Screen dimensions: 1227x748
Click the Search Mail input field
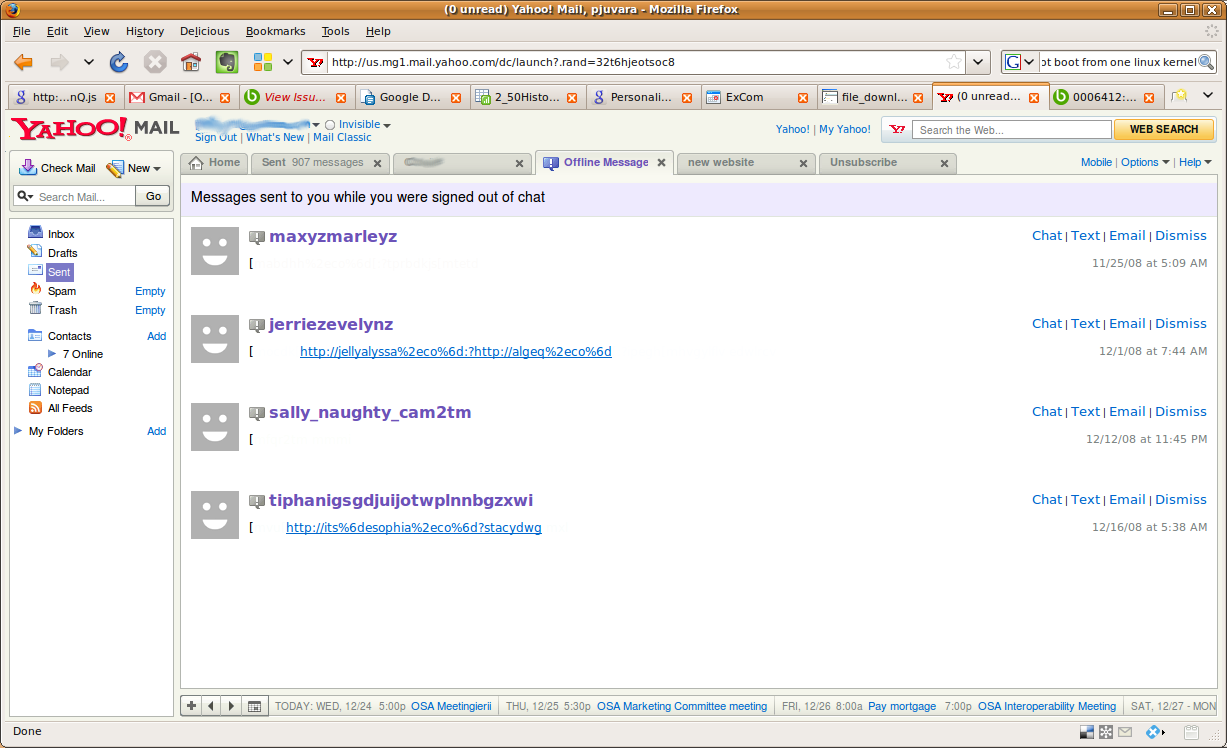84,197
